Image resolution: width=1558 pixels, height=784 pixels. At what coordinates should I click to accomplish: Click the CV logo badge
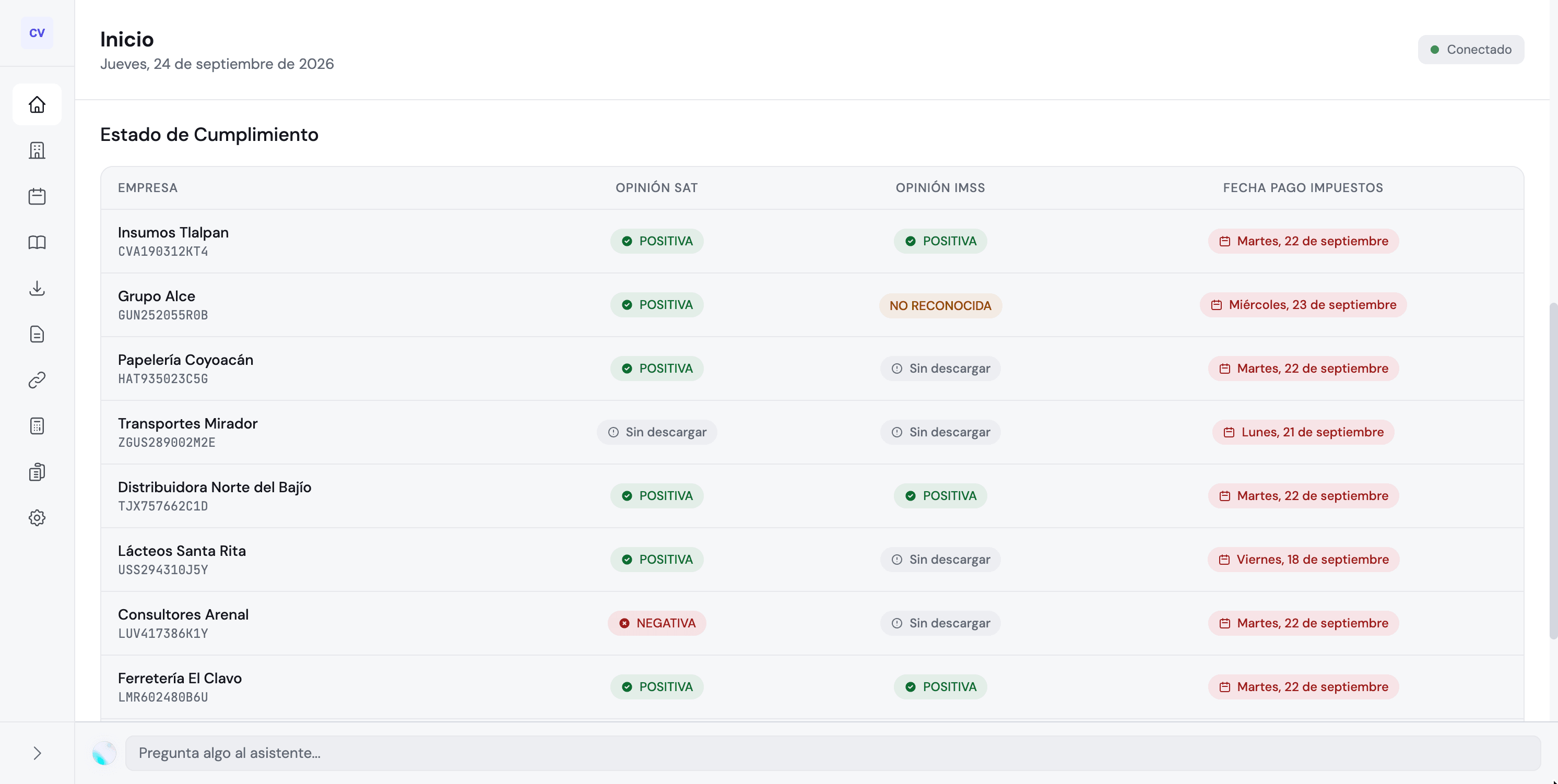pos(37,33)
